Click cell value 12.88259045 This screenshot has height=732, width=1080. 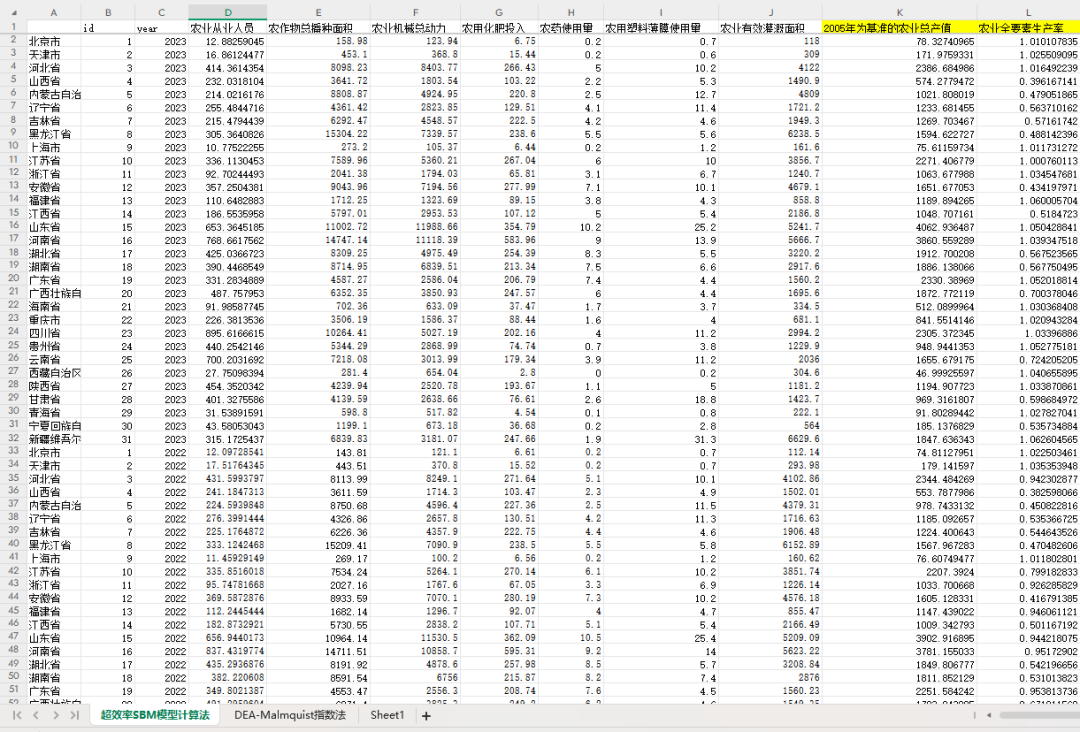point(228,41)
